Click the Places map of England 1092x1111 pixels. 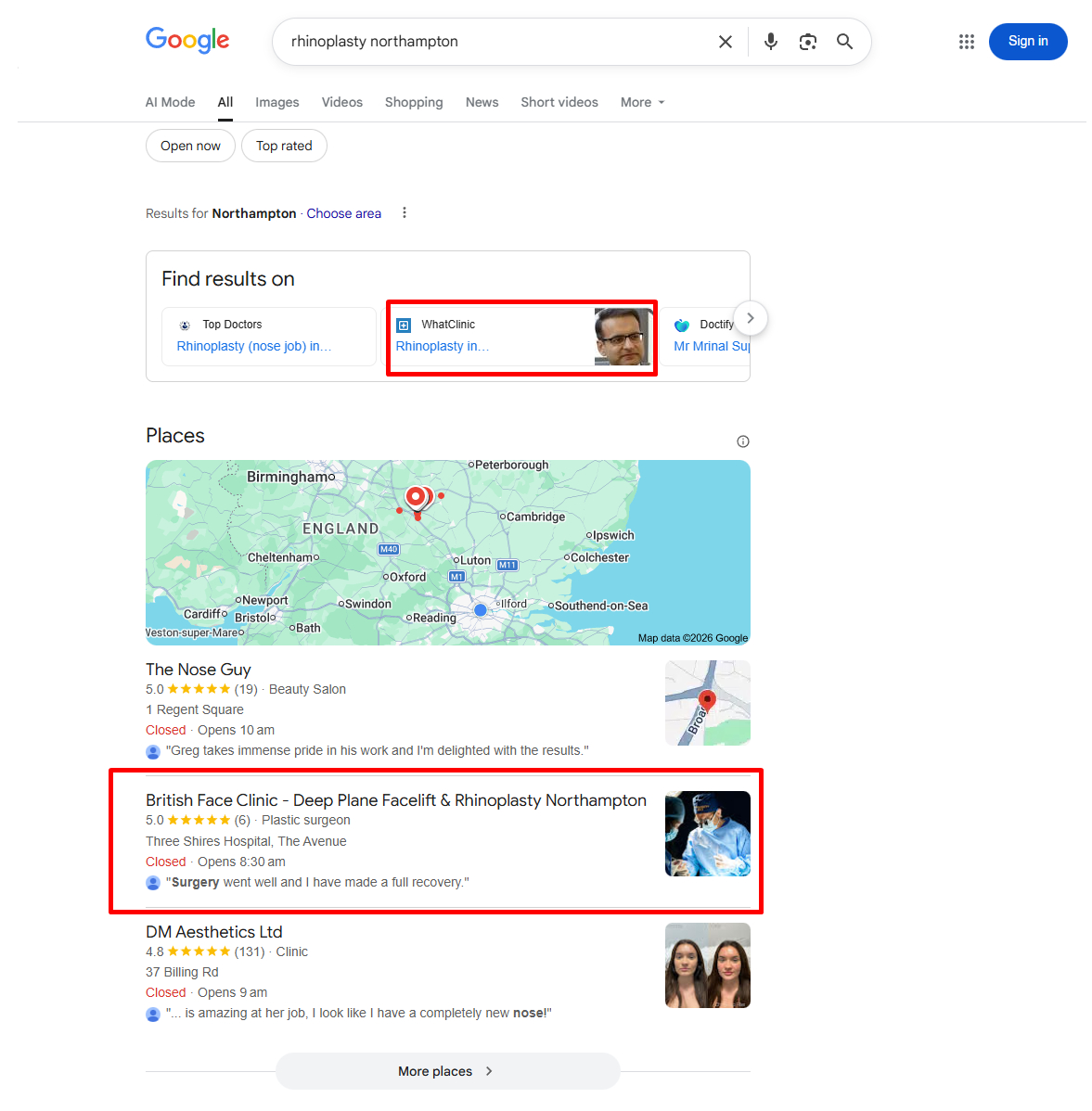coord(447,552)
